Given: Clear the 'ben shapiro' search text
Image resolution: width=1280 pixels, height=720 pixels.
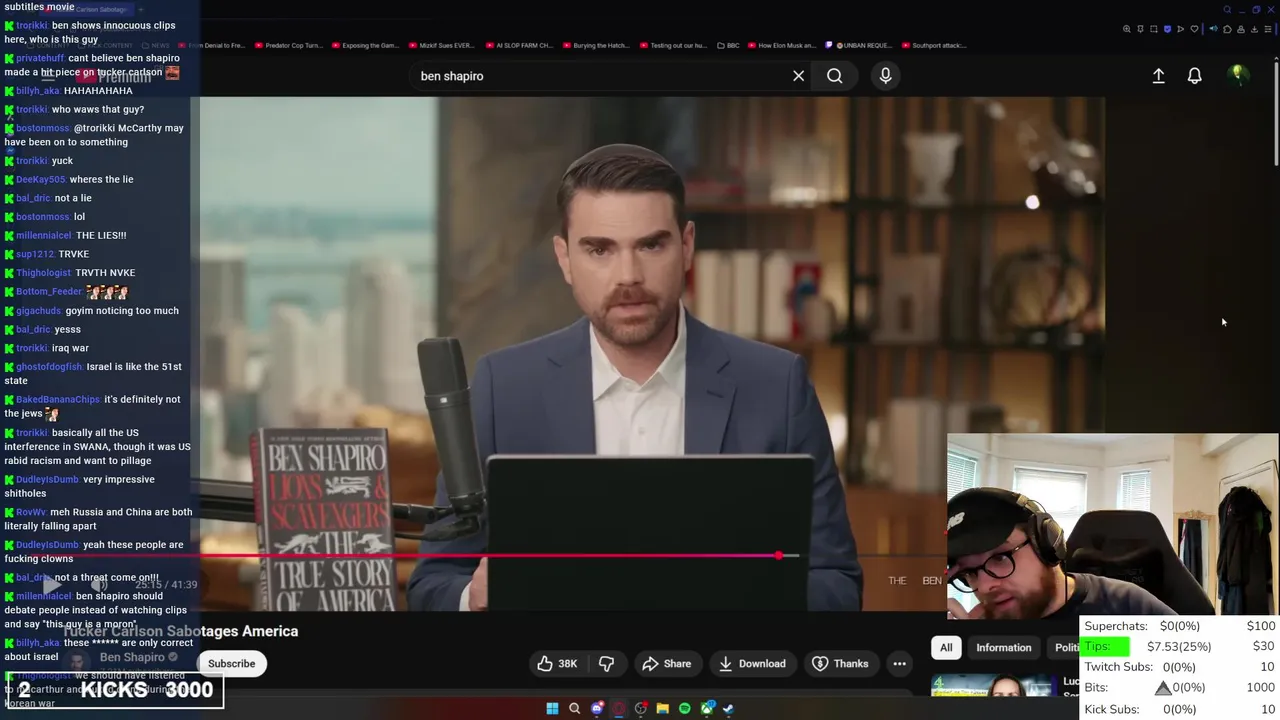Looking at the screenshot, I should (798, 76).
